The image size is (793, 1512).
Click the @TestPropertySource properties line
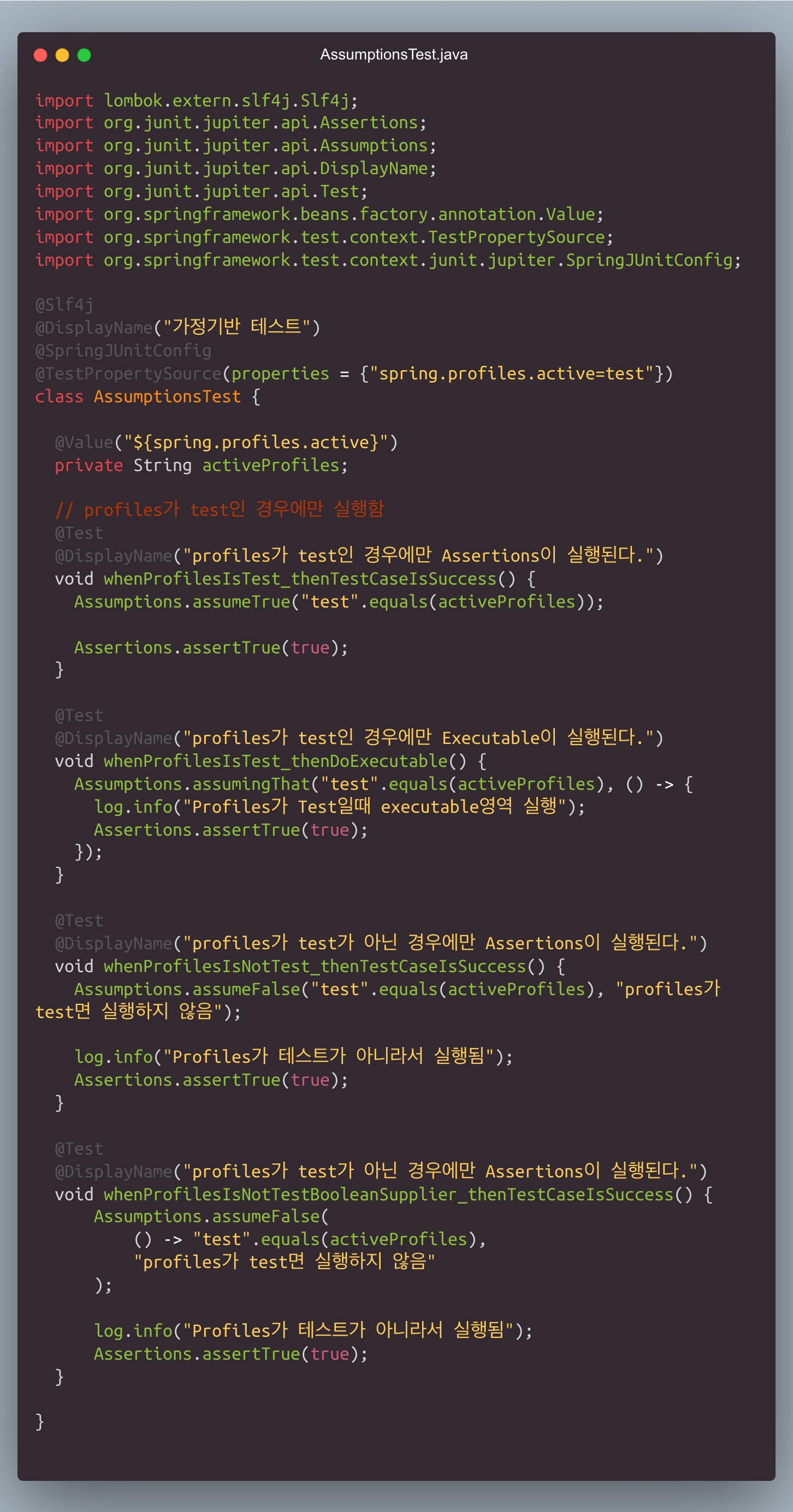click(x=354, y=373)
